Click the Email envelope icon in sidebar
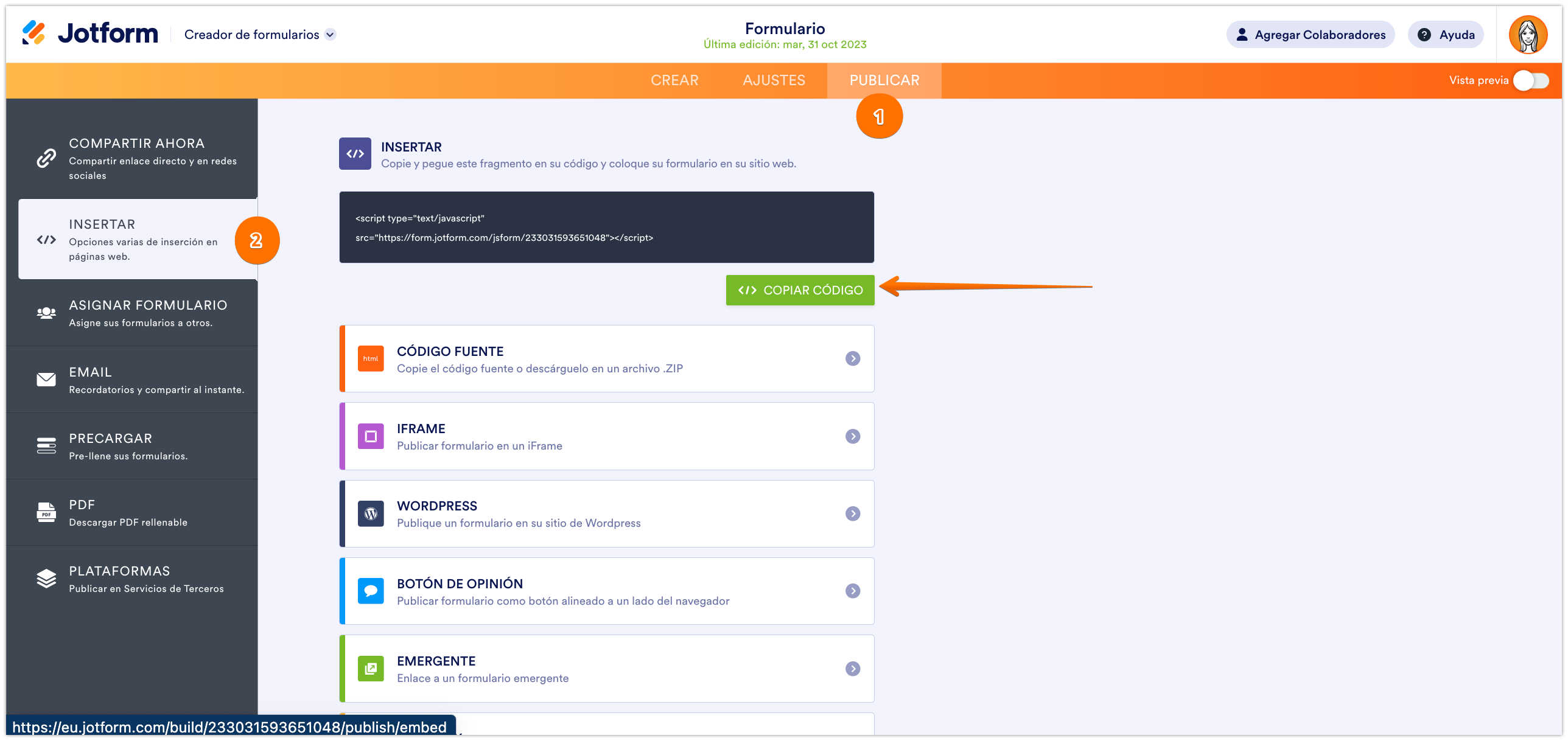 tap(46, 380)
